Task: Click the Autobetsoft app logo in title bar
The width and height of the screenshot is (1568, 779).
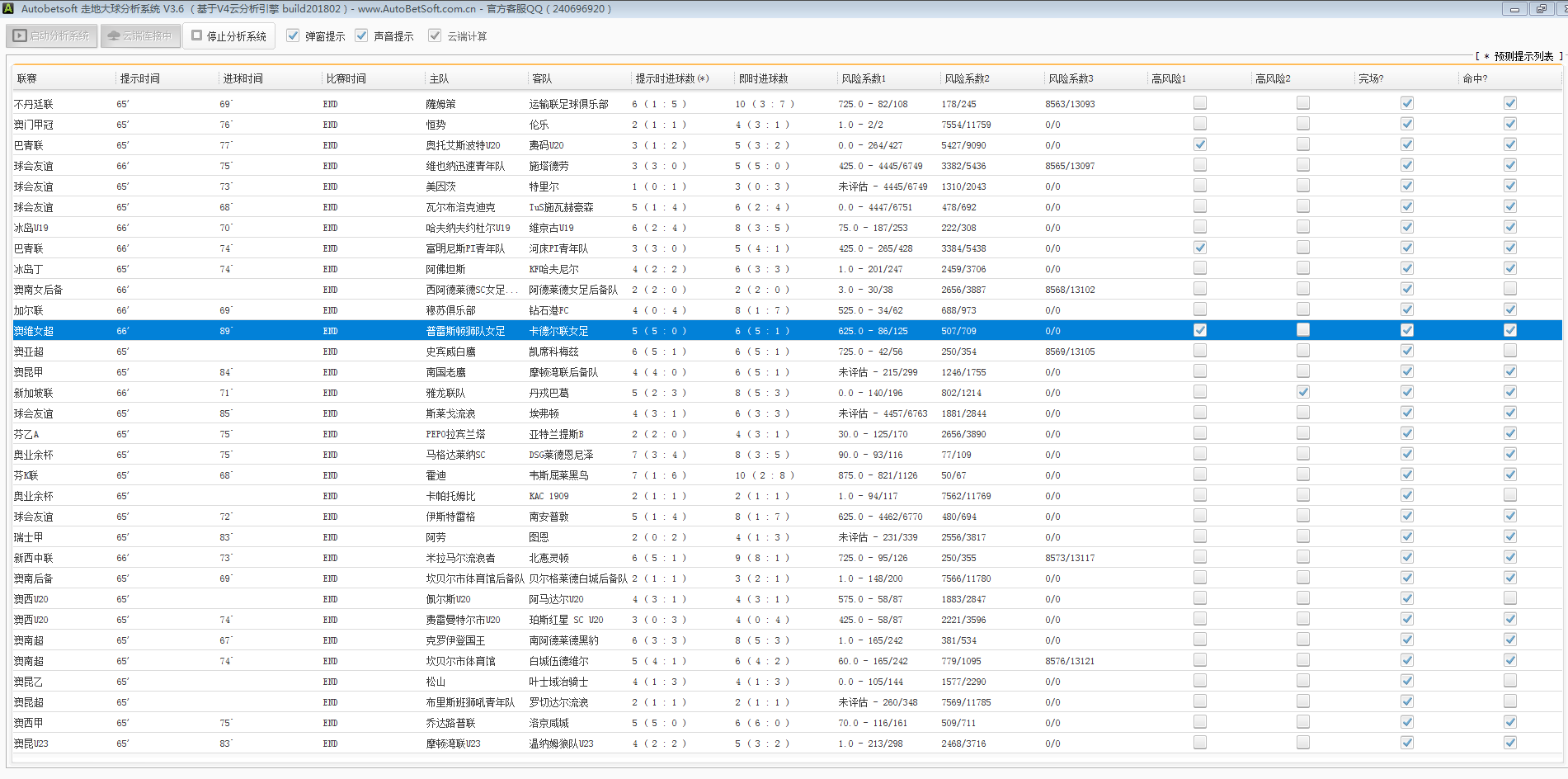Action: tap(8, 9)
